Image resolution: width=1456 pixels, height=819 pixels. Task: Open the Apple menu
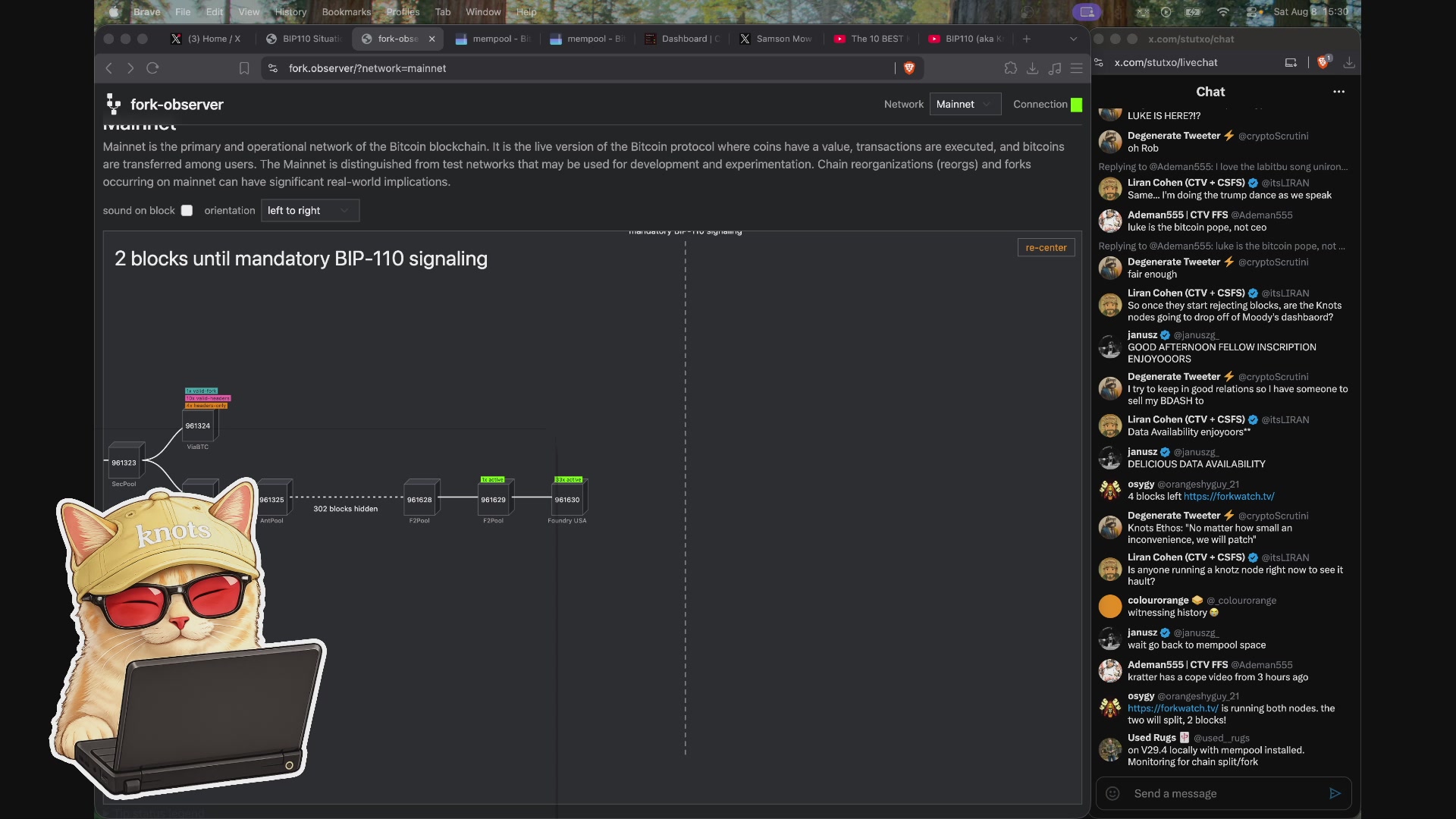(114, 11)
